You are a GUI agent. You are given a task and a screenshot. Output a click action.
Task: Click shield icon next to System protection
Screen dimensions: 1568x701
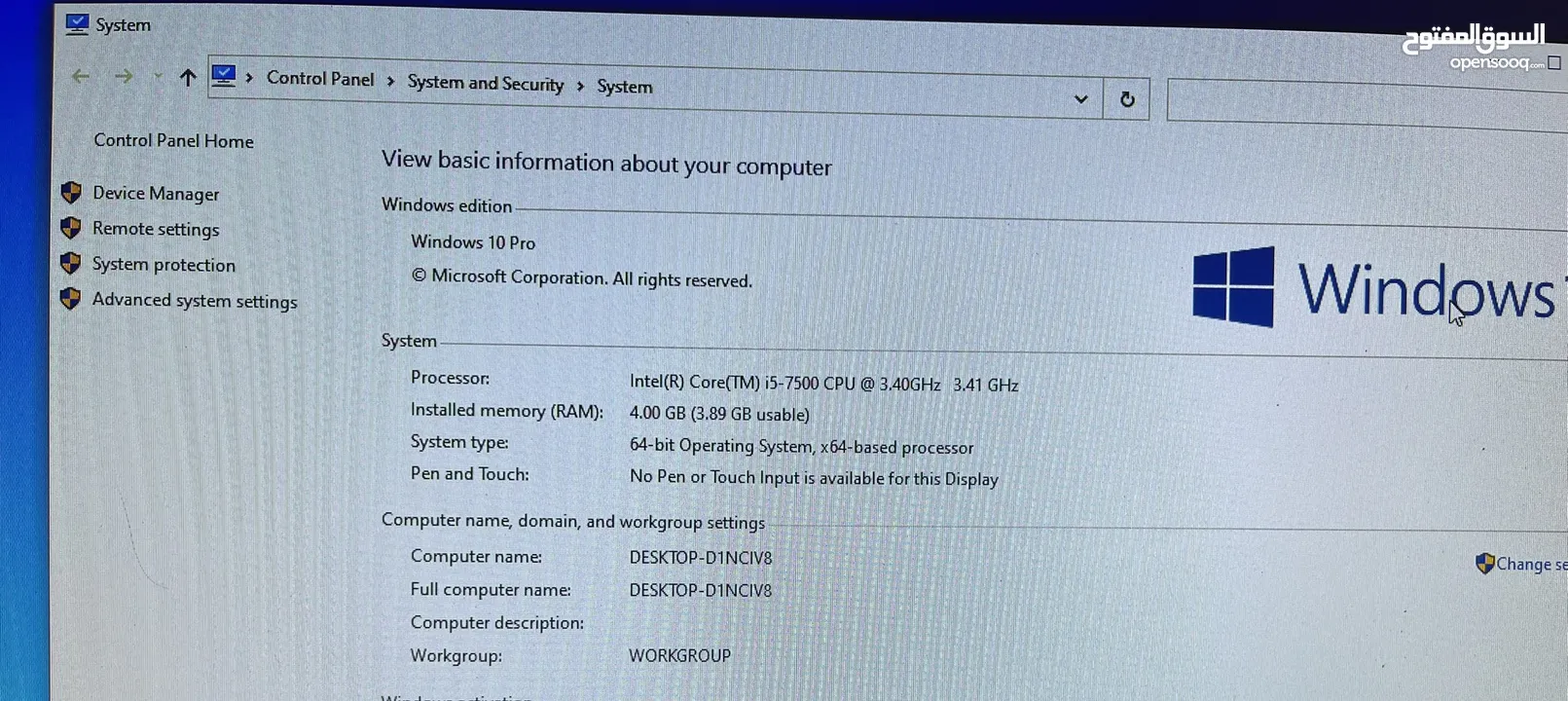[71, 263]
